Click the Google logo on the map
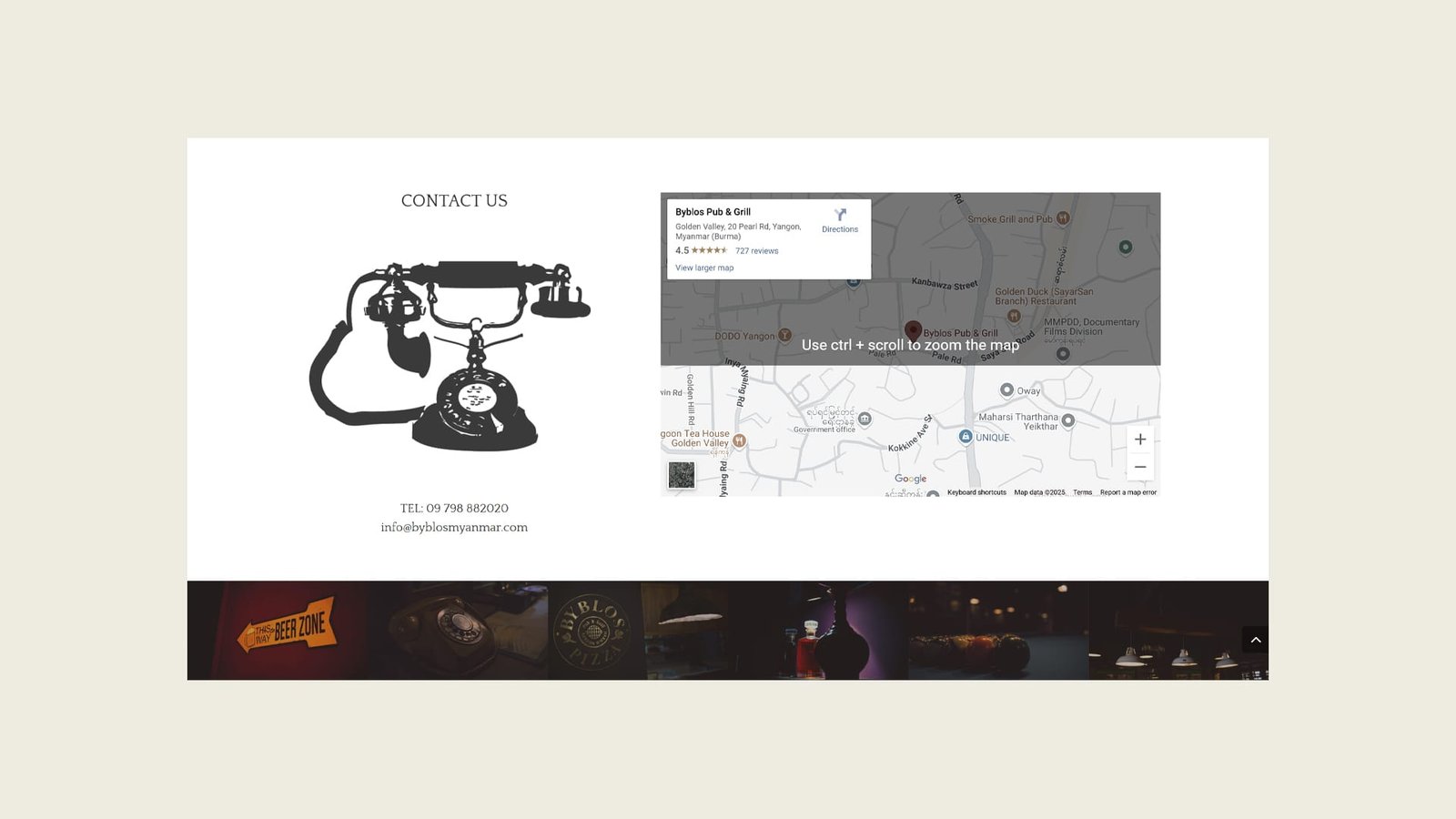This screenshot has width=1456, height=819. (909, 478)
